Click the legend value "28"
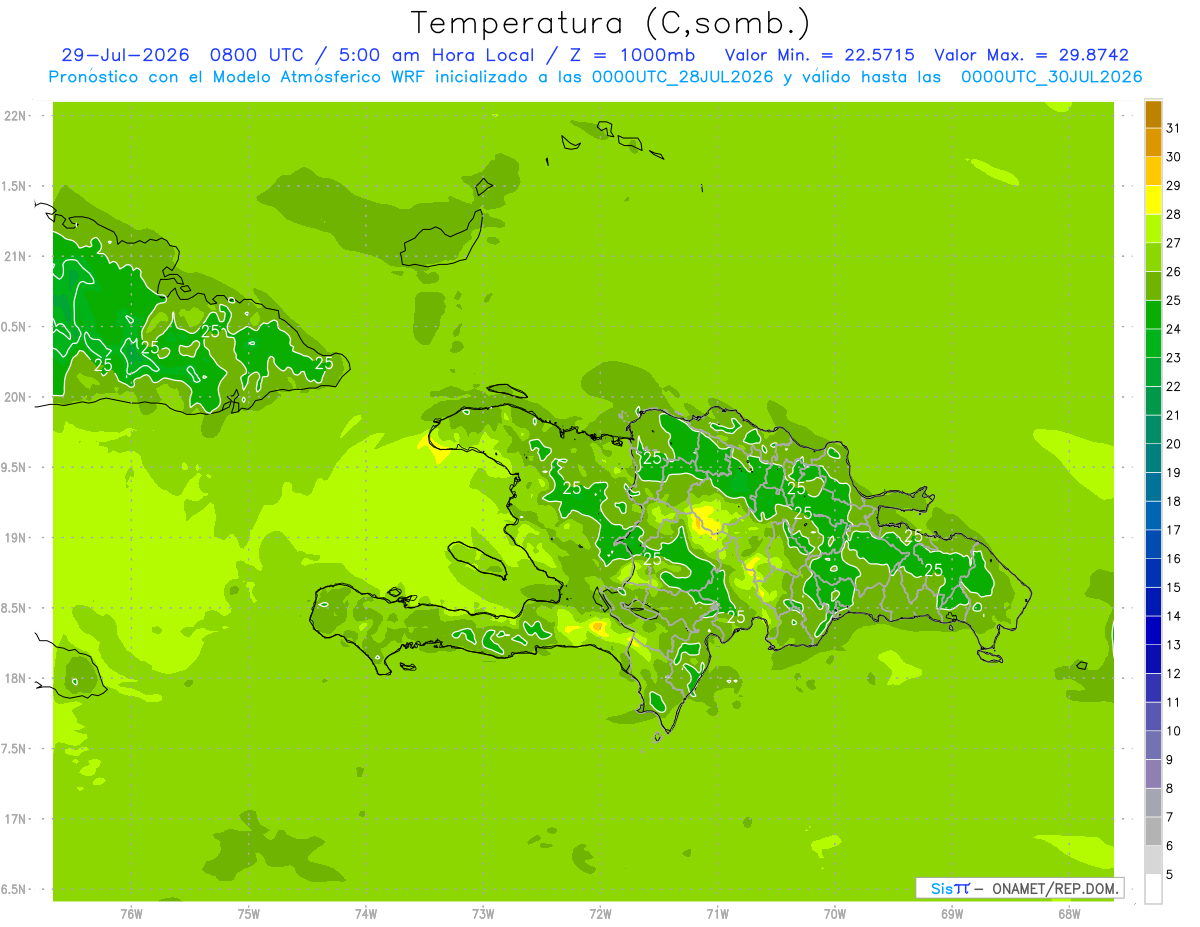 pyautogui.click(x=1173, y=214)
